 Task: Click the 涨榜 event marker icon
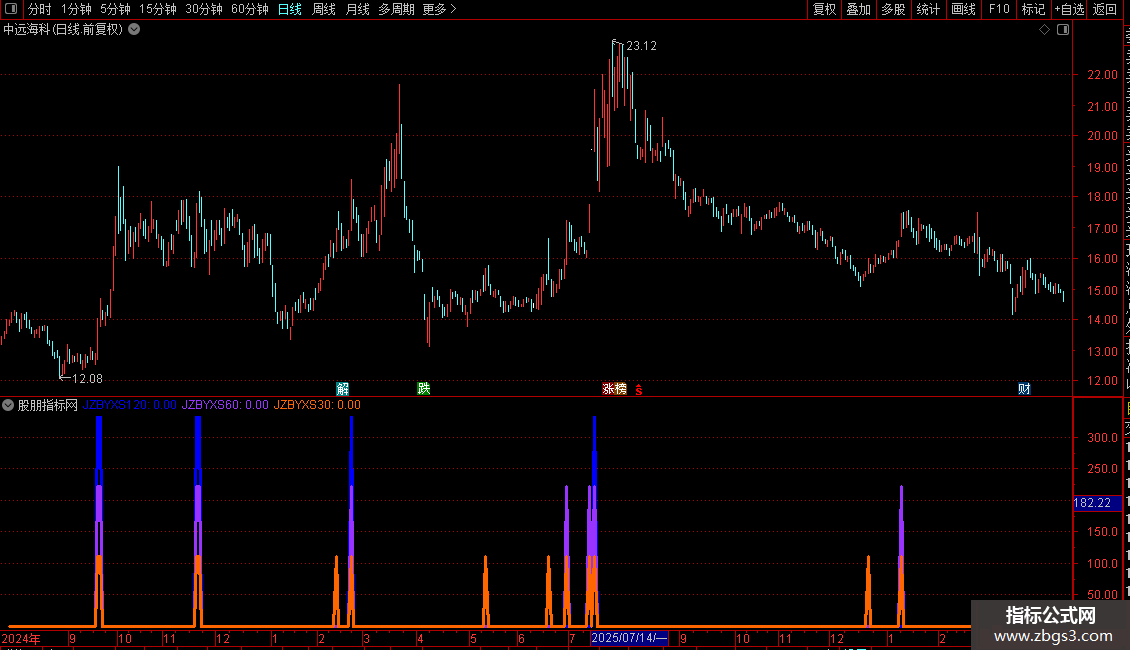[x=614, y=389]
